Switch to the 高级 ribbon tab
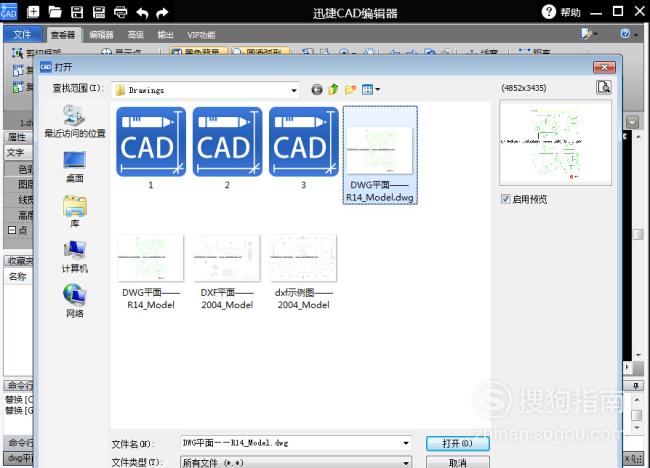Viewport: 650px width, 468px height. tap(136, 35)
